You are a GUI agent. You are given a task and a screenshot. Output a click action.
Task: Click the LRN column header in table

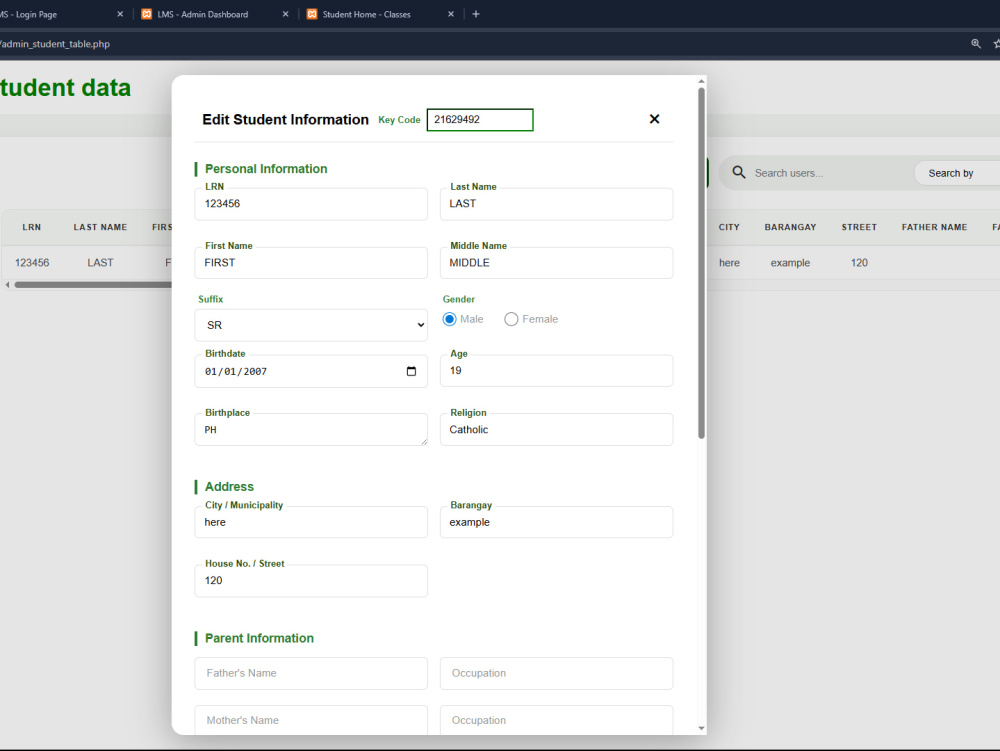pos(31,227)
